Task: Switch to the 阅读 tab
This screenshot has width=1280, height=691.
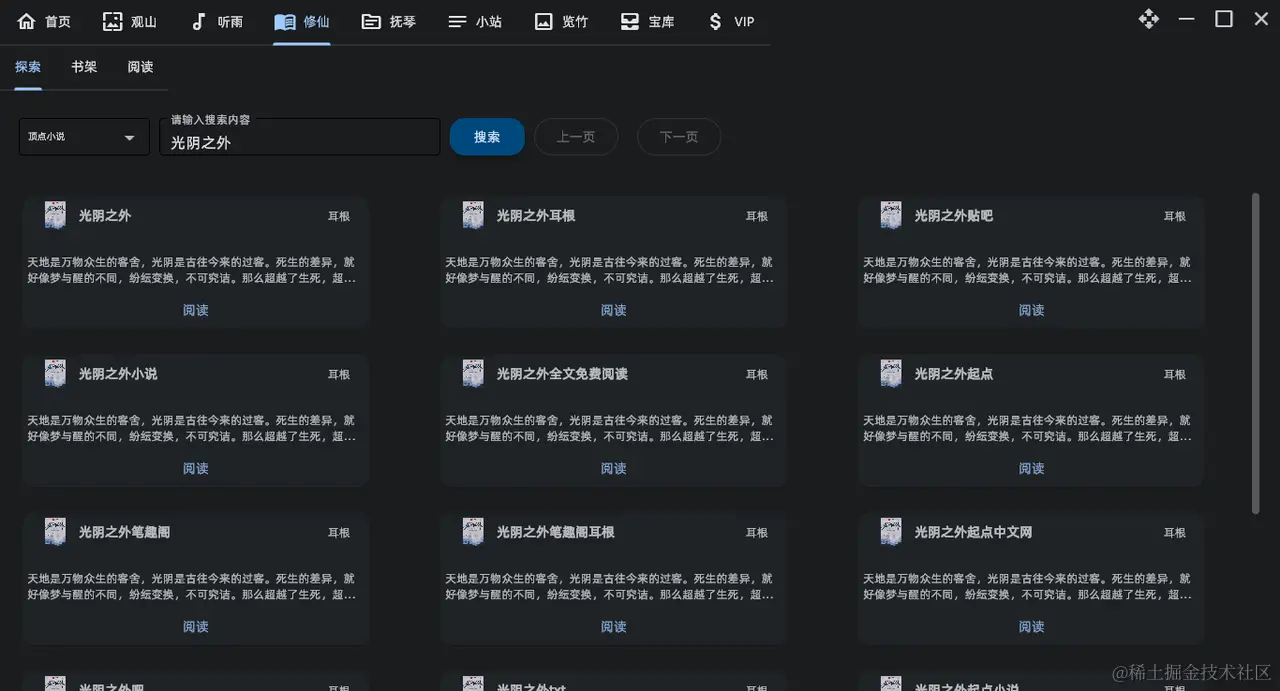Action: tap(140, 67)
